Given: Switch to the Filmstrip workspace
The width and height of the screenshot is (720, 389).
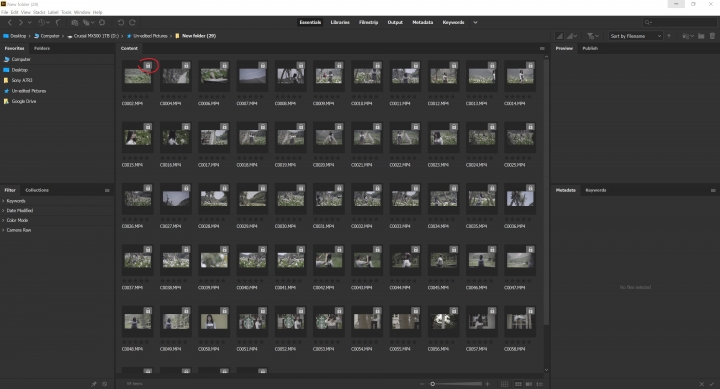Looking at the screenshot, I should (x=368, y=22).
